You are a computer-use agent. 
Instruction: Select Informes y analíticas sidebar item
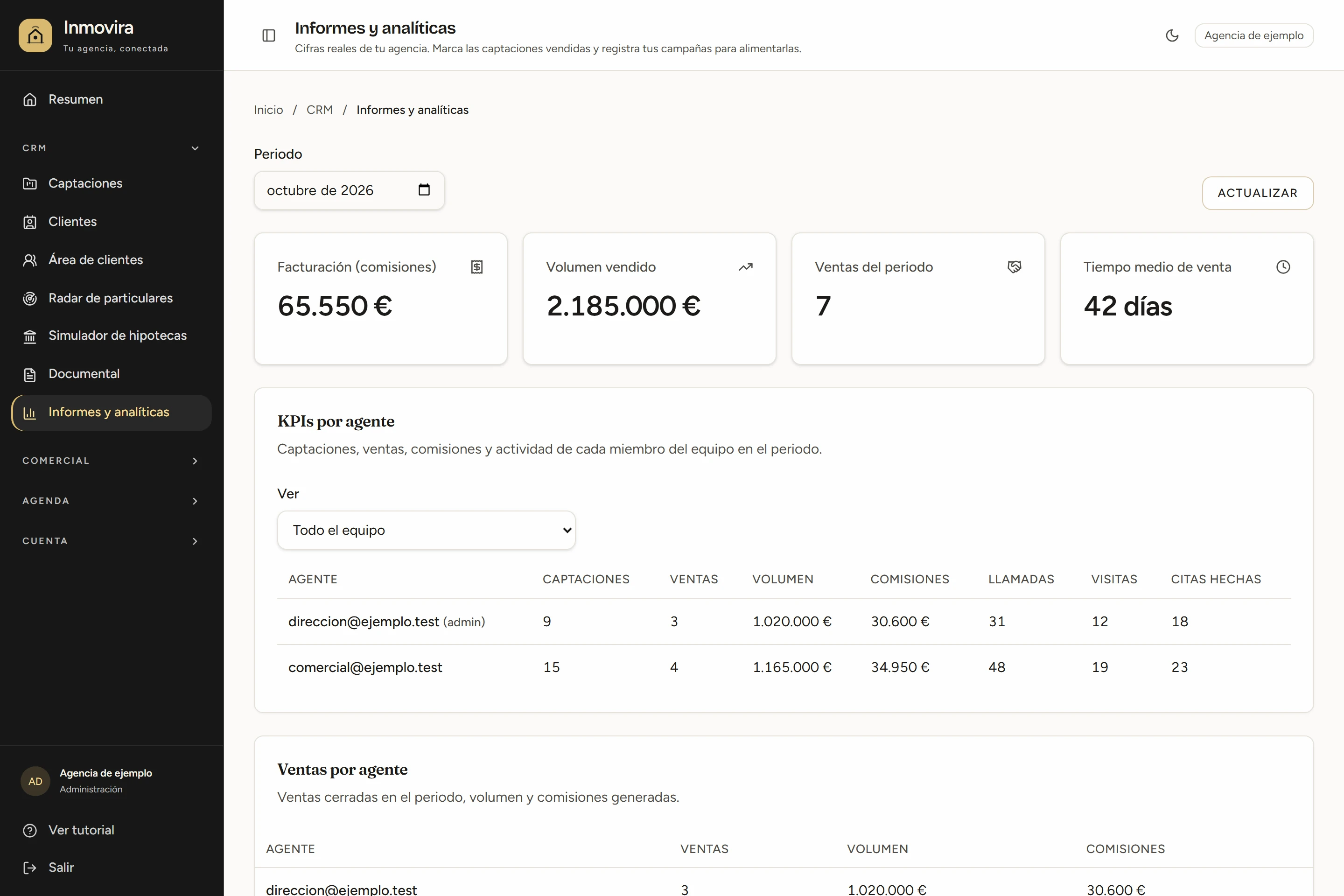pos(112,413)
